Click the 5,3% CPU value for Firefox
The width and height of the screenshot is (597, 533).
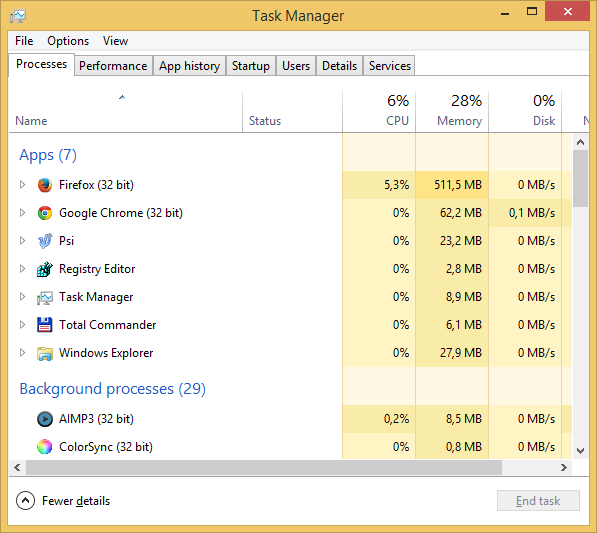(396, 185)
